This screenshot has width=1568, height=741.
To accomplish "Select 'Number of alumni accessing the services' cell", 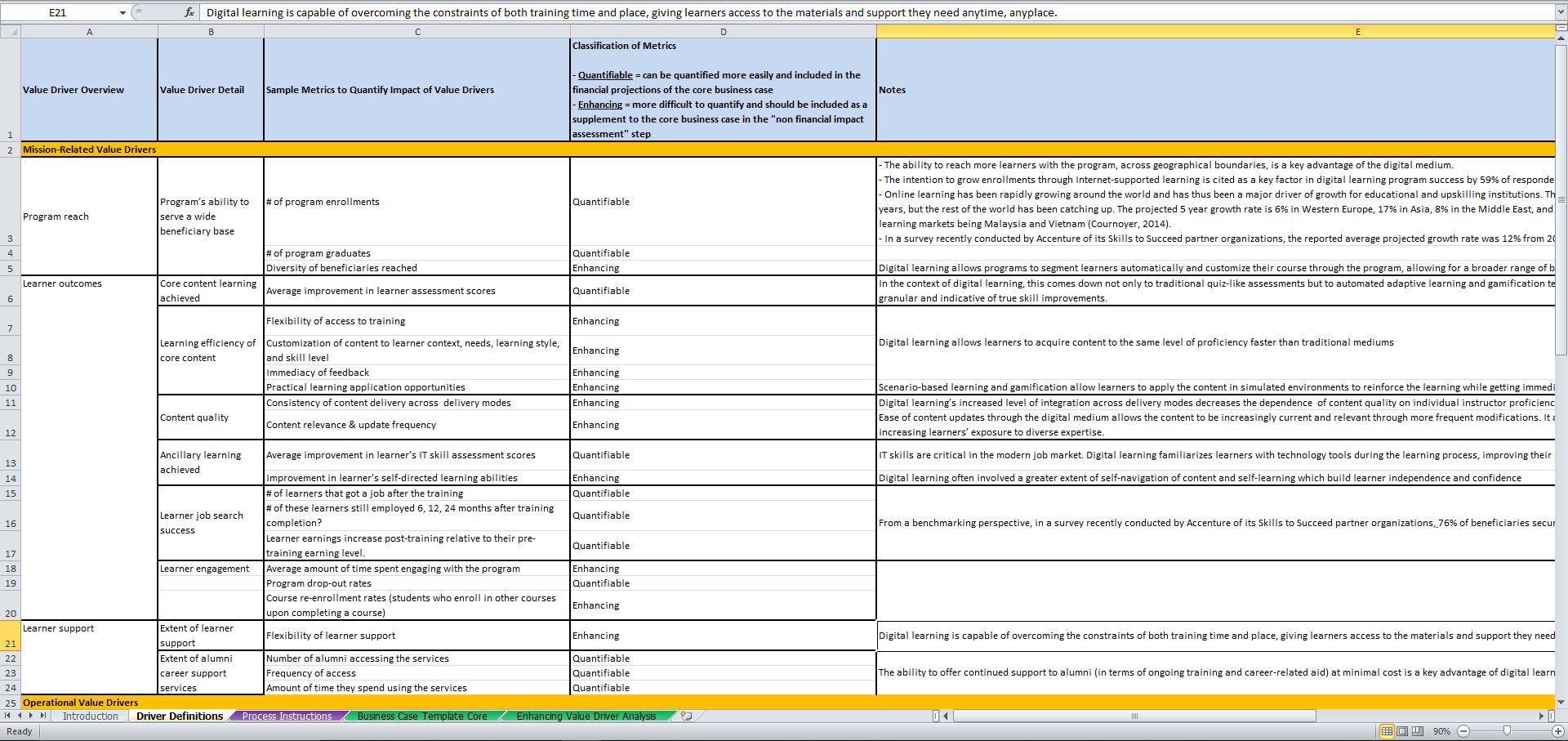I will click(x=417, y=658).
